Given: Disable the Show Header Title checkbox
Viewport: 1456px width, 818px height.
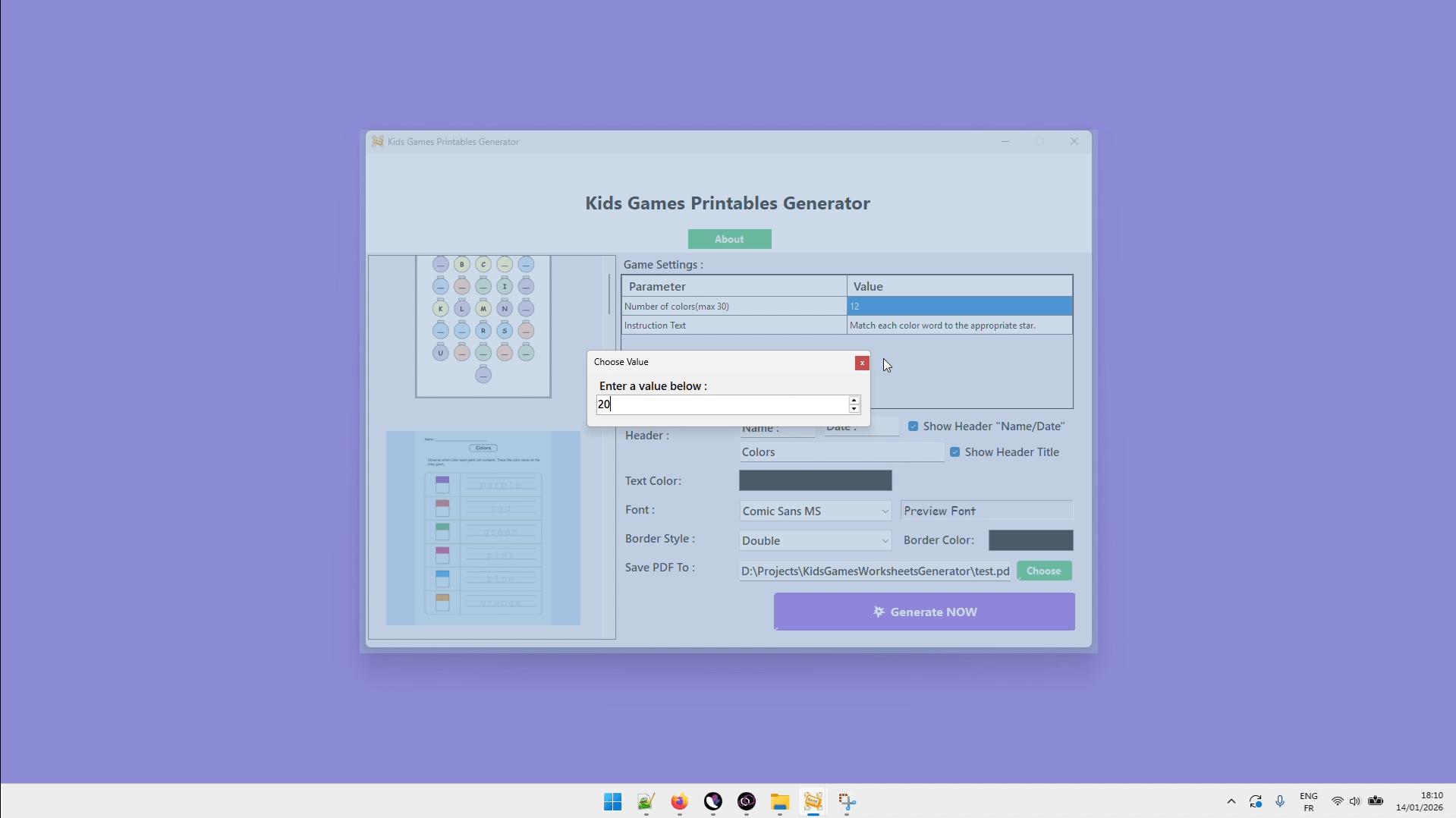Looking at the screenshot, I should [x=954, y=451].
